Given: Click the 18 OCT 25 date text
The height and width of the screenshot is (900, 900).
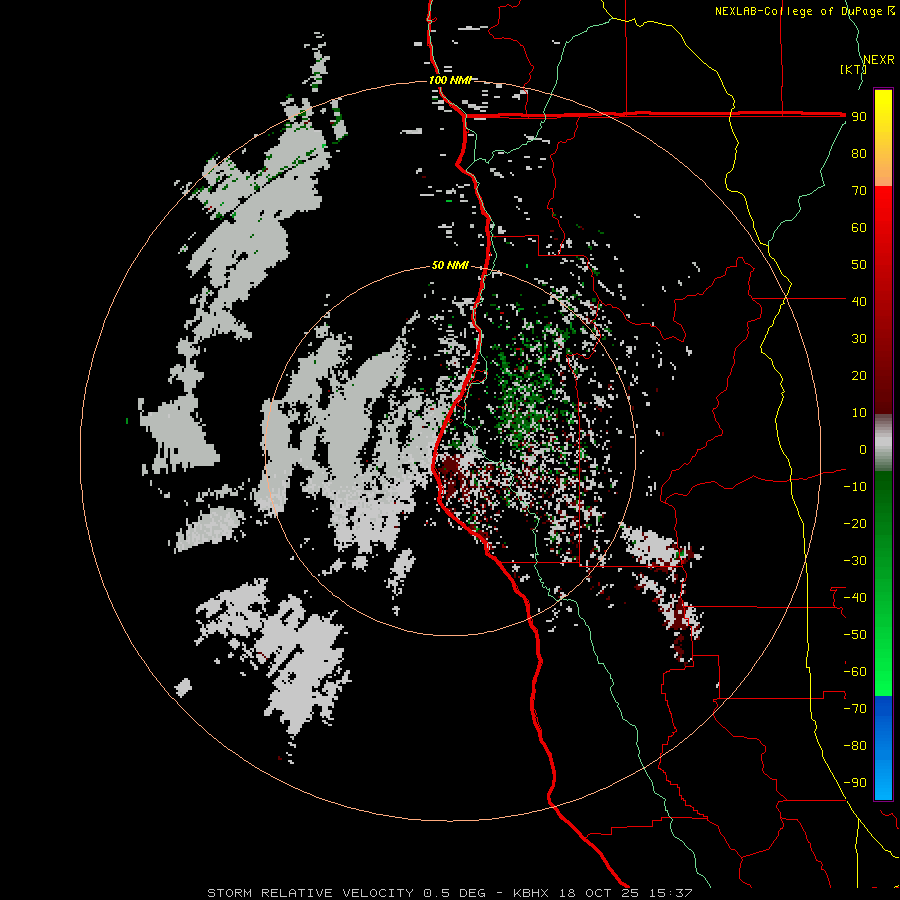Looking at the screenshot, I should pyautogui.click(x=599, y=893).
